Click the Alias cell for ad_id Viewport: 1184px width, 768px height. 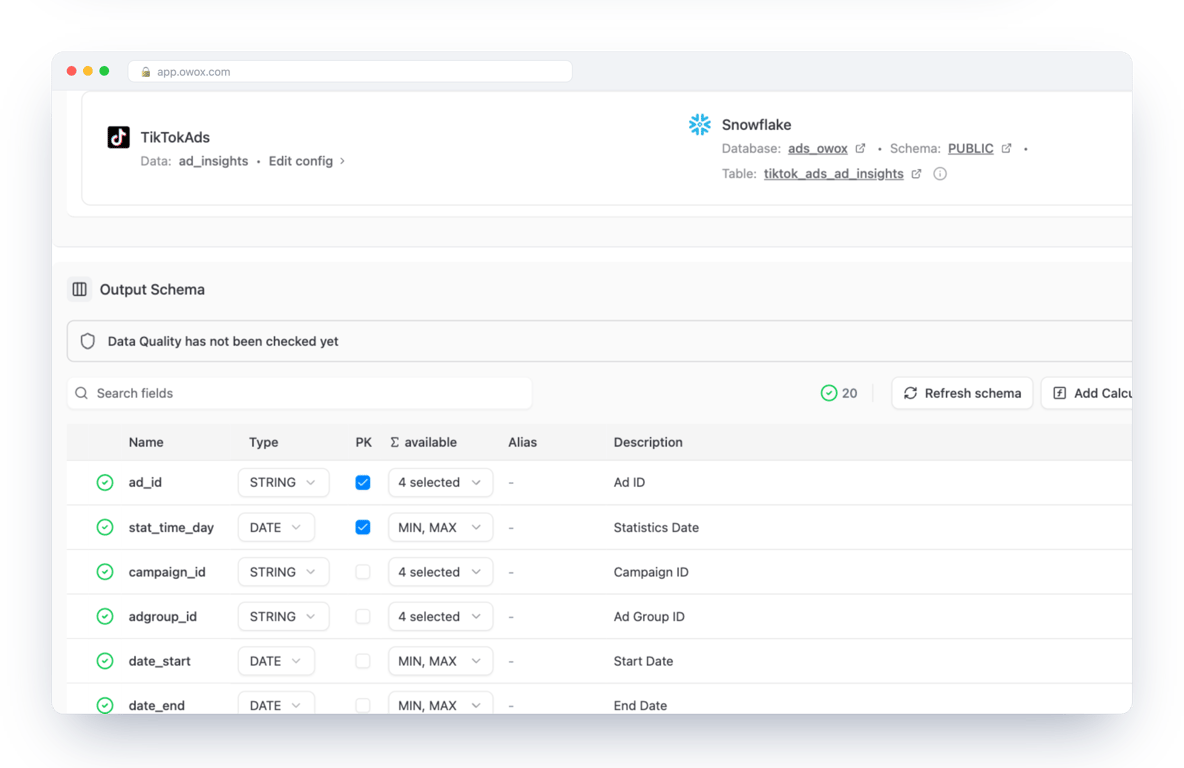(x=511, y=483)
